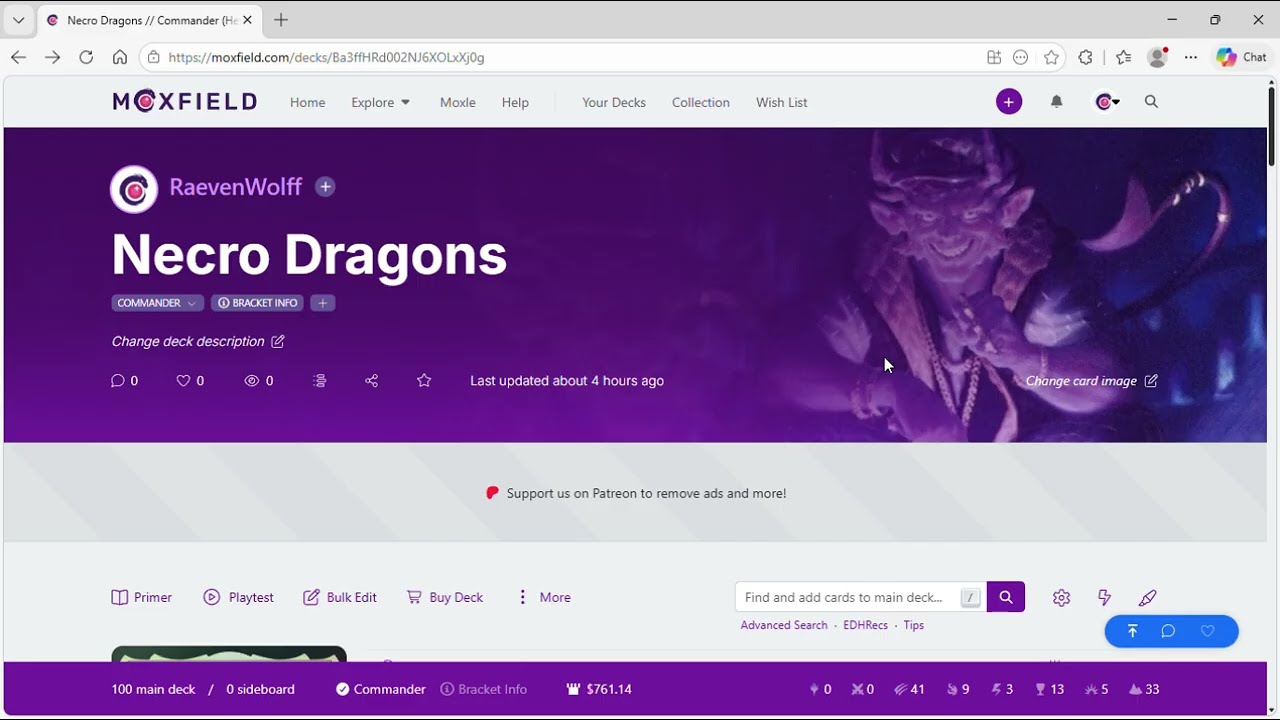Click the share deck icon
Image resolution: width=1280 pixels, height=720 pixels.
[372, 380]
